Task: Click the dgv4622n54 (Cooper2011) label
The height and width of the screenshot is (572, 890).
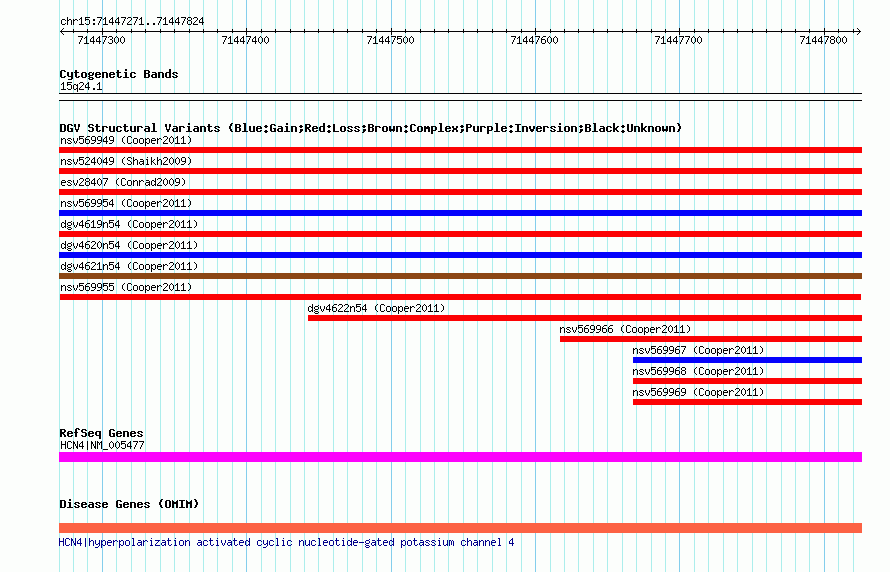Action: pos(376,308)
